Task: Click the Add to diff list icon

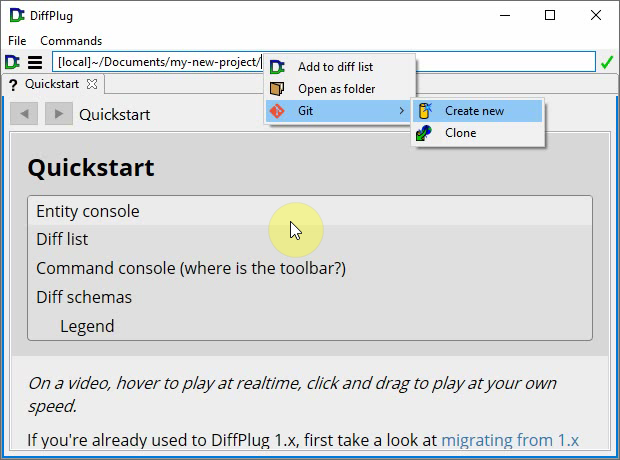Action: tap(277, 67)
